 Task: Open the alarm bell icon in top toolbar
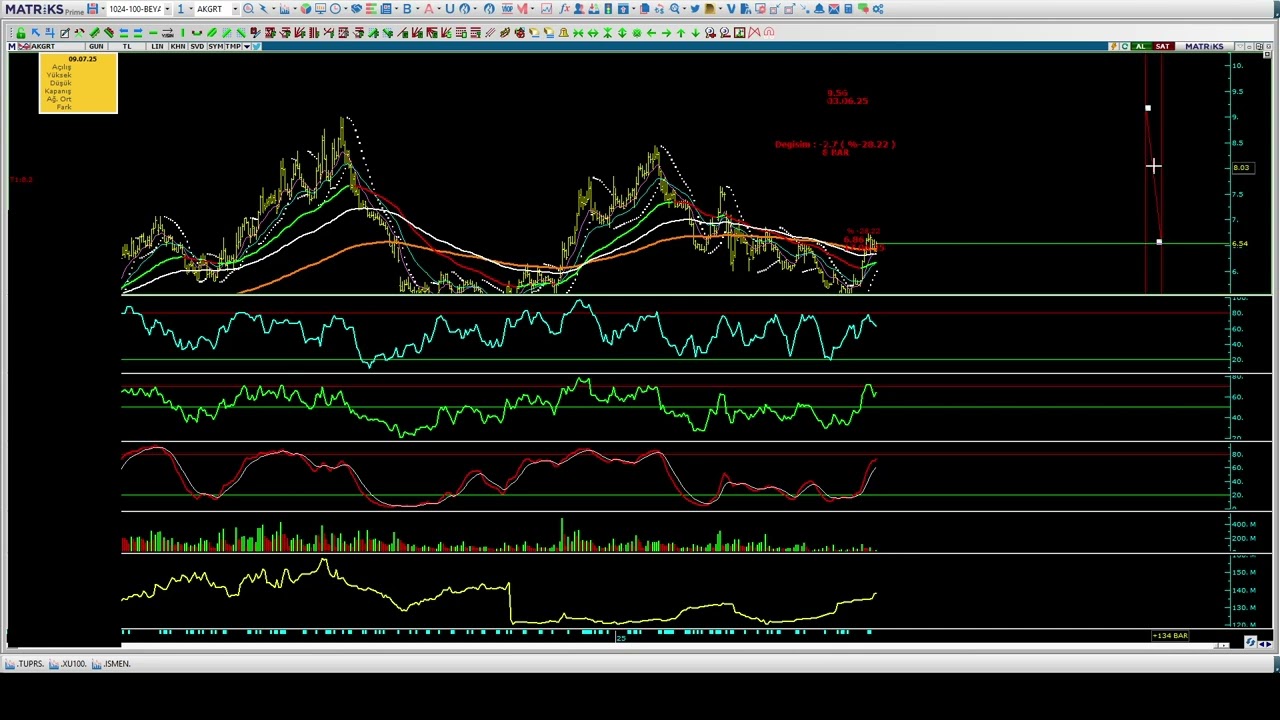click(x=819, y=9)
